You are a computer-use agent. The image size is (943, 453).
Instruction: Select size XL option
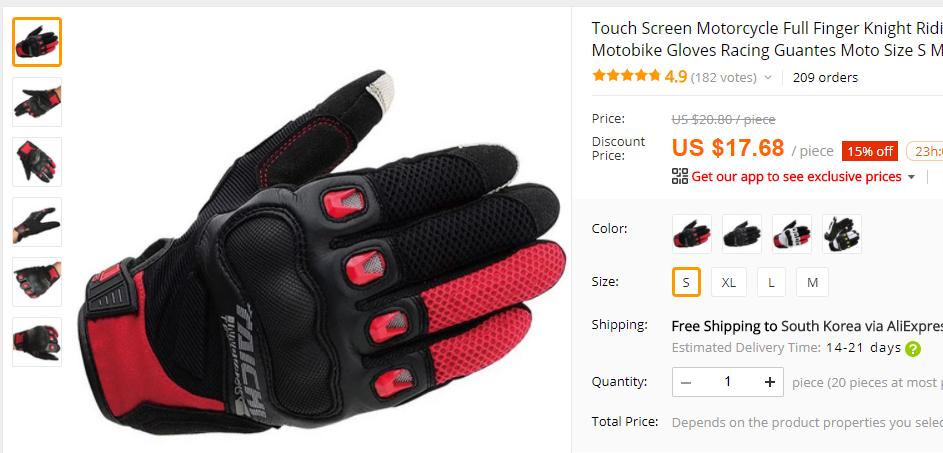click(728, 282)
